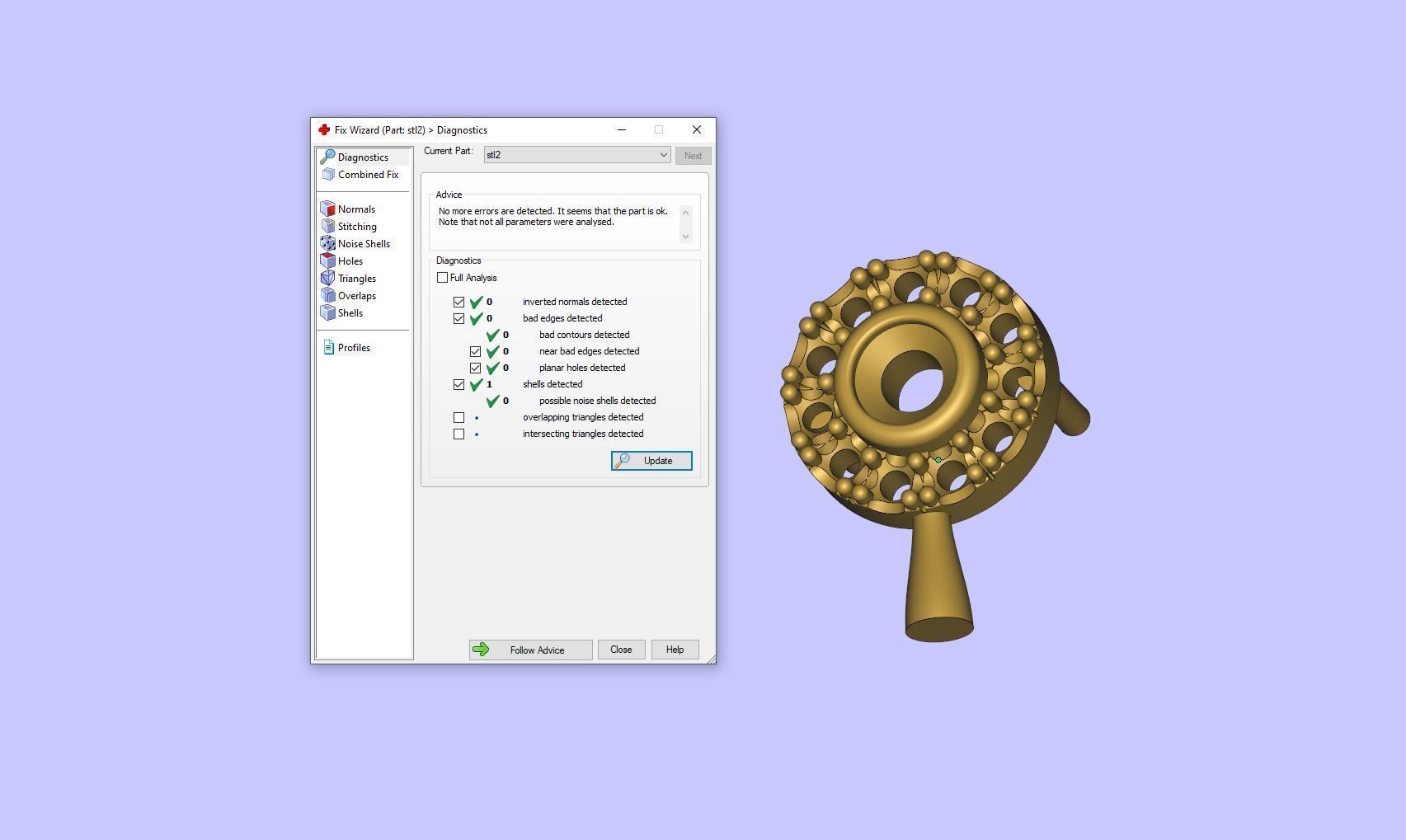
Task: Click the Update button
Action: click(651, 461)
